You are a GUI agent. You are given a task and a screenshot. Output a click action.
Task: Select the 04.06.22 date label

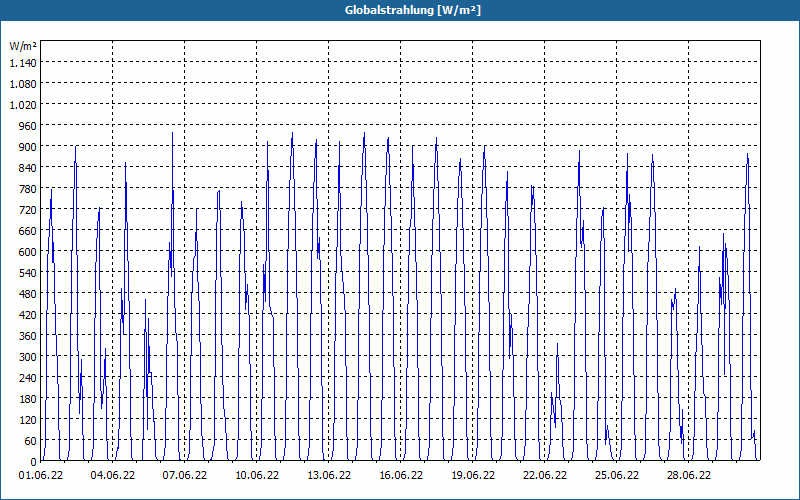[x=113, y=476]
